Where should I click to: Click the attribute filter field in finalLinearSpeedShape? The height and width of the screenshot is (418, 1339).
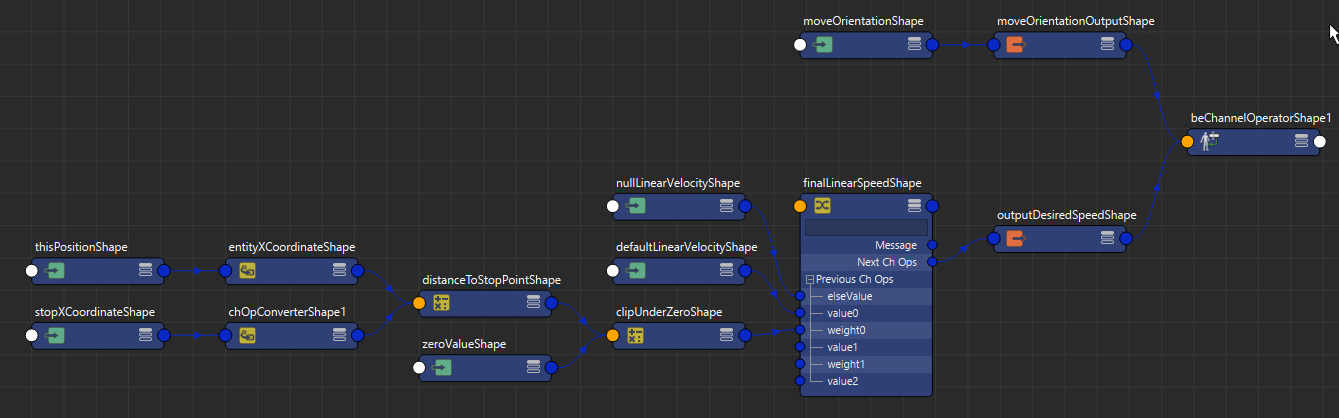[x=865, y=228]
